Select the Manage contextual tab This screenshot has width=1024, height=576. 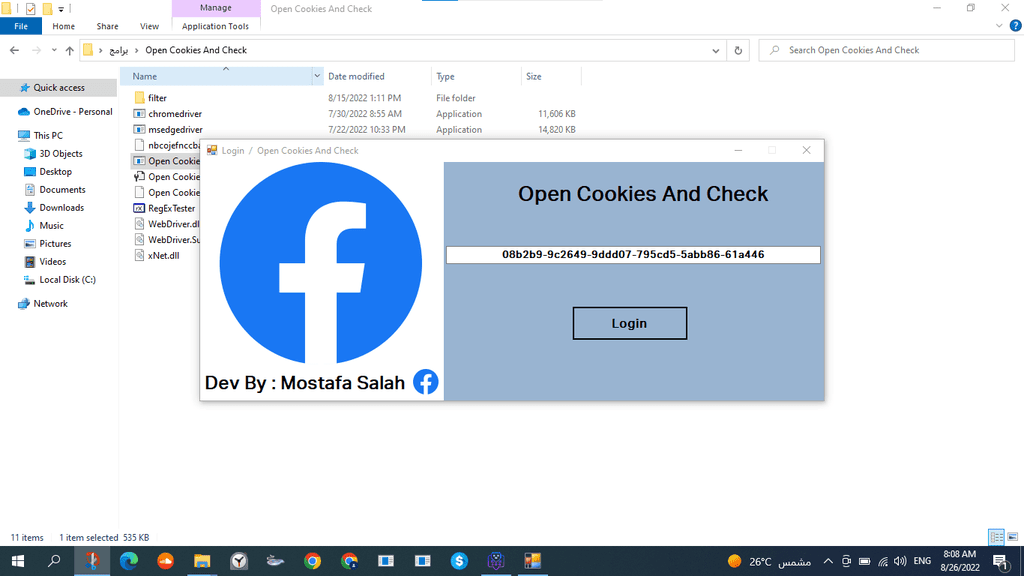click(x=216, y=8)
